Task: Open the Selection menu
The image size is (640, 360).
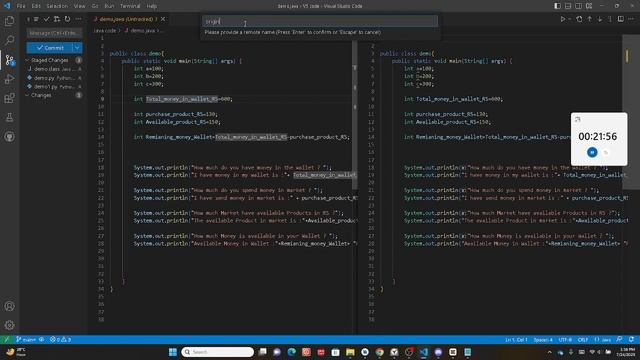Action: pyautogui.click(x=57, y=6)
